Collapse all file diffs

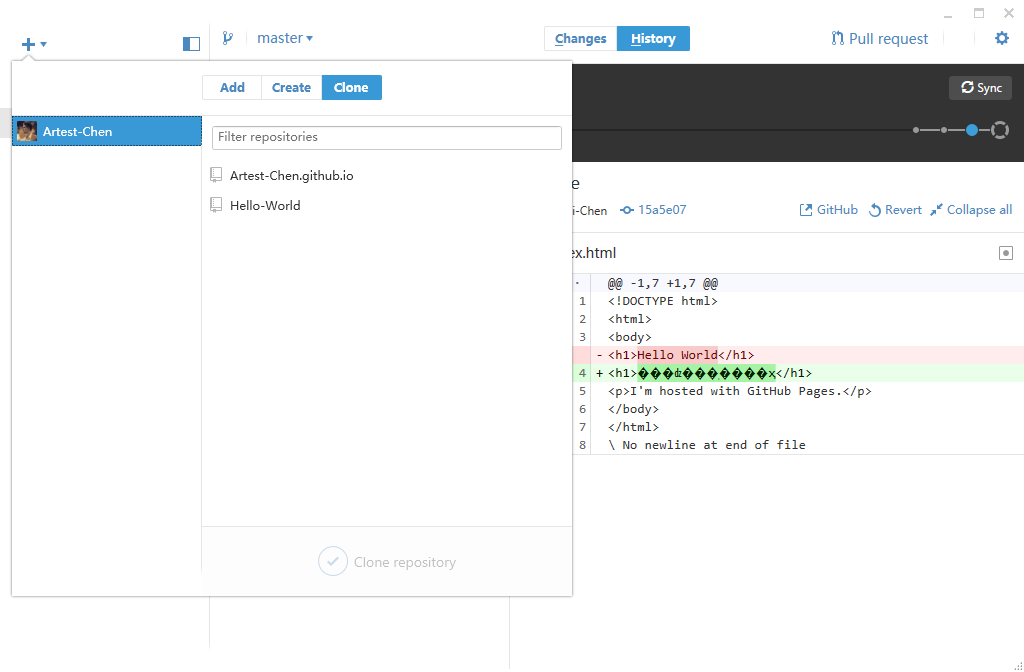pos(971,210)
